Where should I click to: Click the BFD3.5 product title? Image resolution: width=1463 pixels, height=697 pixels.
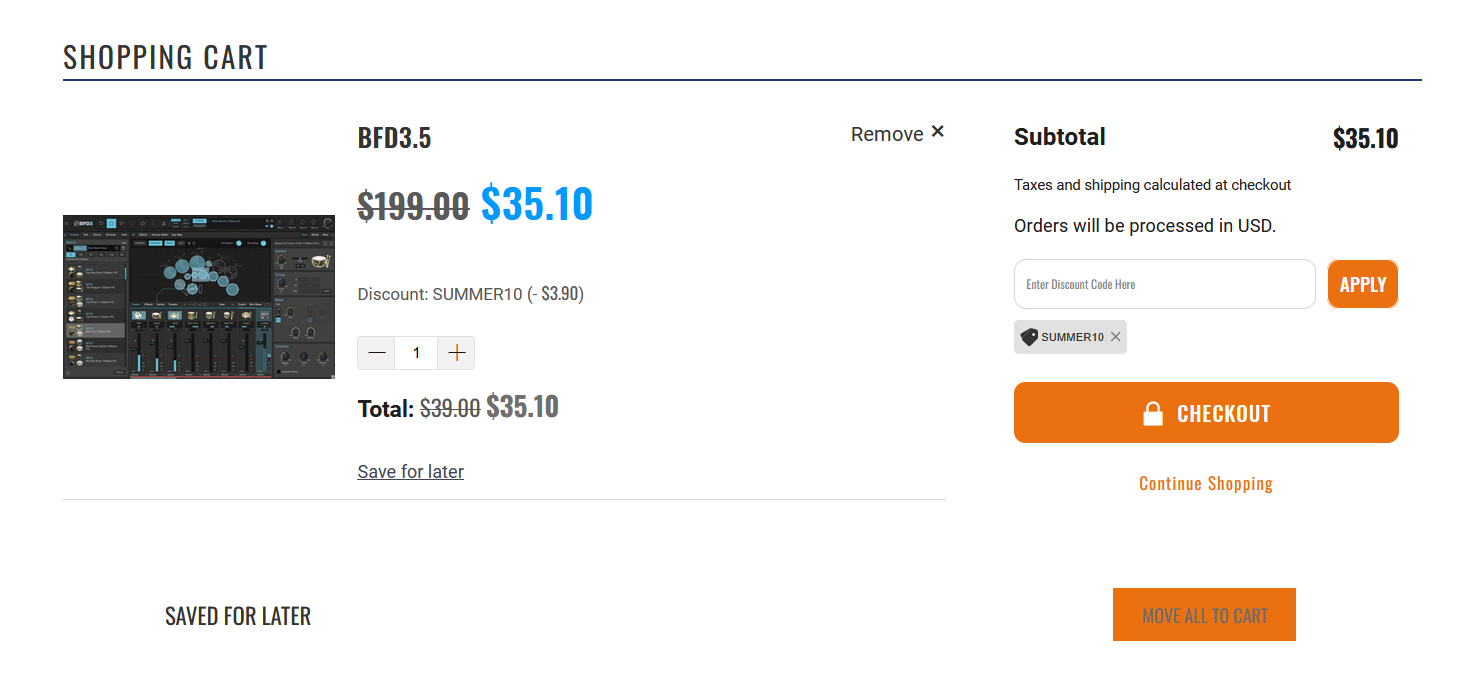(394, 138)
